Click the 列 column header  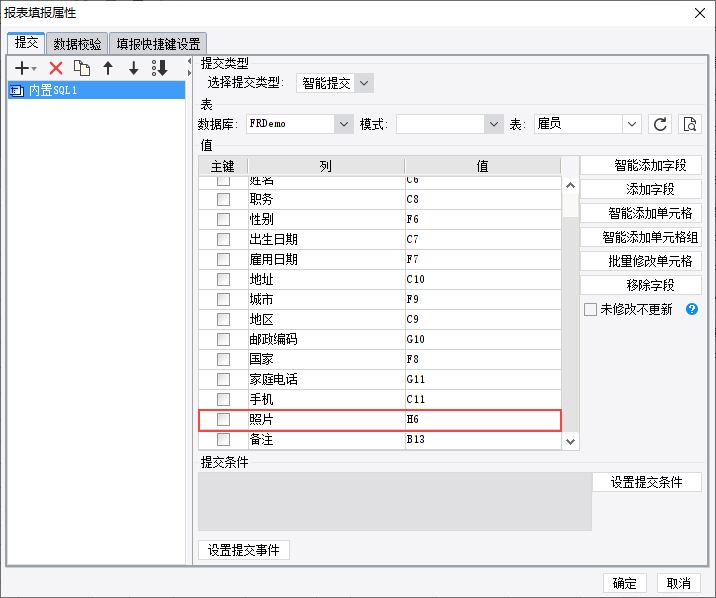click(326, 166)
